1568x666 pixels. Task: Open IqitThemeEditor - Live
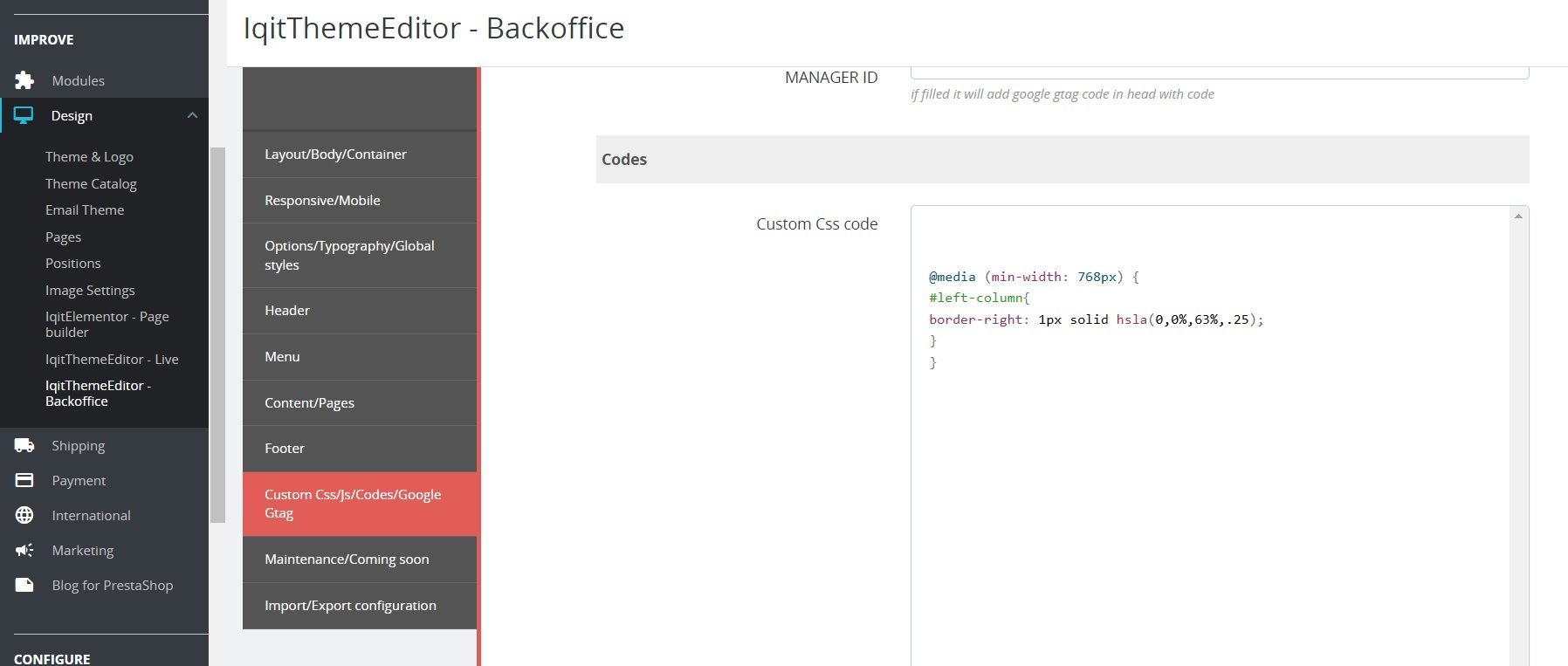coord(112,360)
